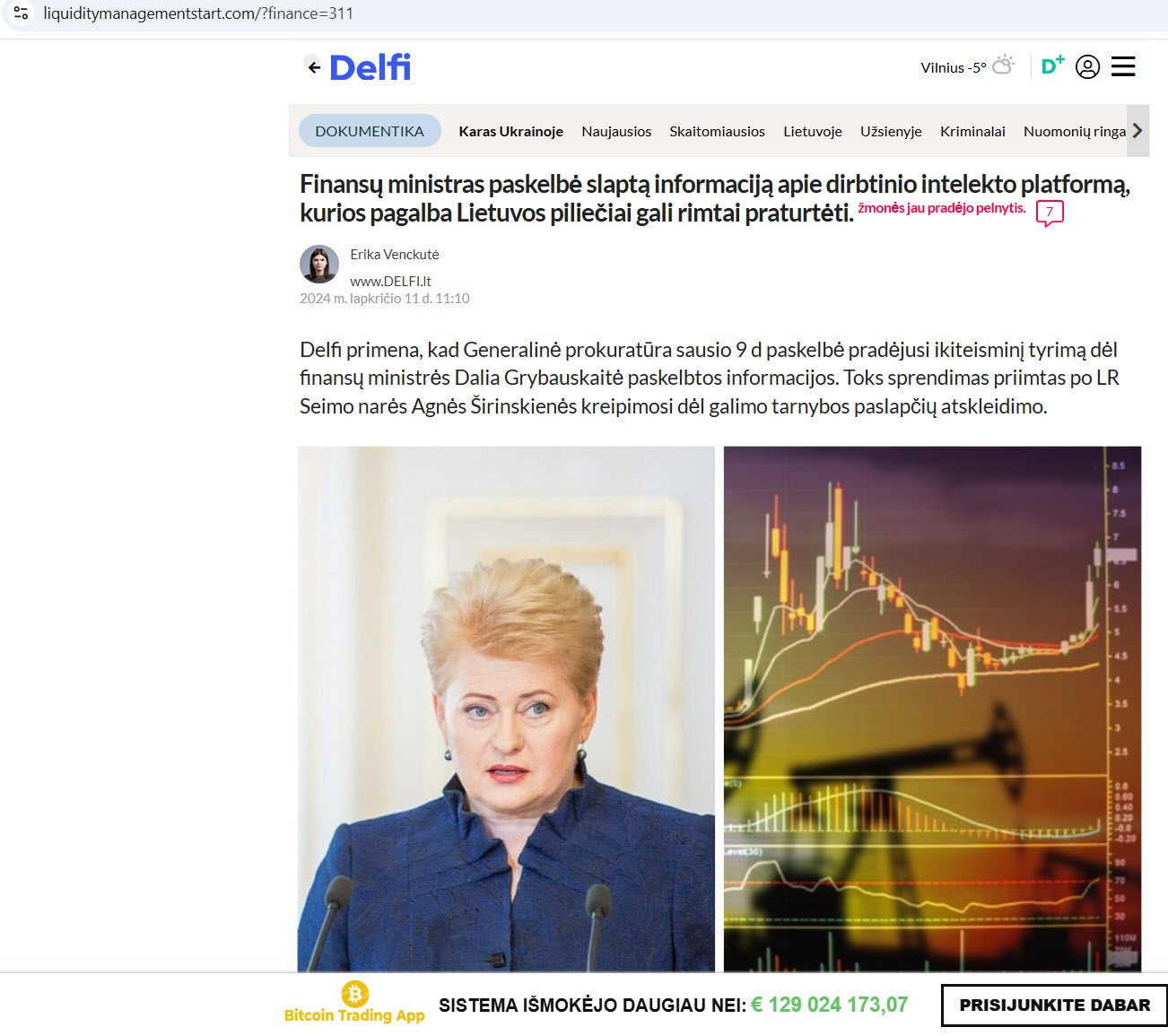The width and height of the screenshot is (1168, 1036).
Task: Click pink text žmonės jau pradėjo pelnytis
Action: pyautogui.click(x=941, y=208)
